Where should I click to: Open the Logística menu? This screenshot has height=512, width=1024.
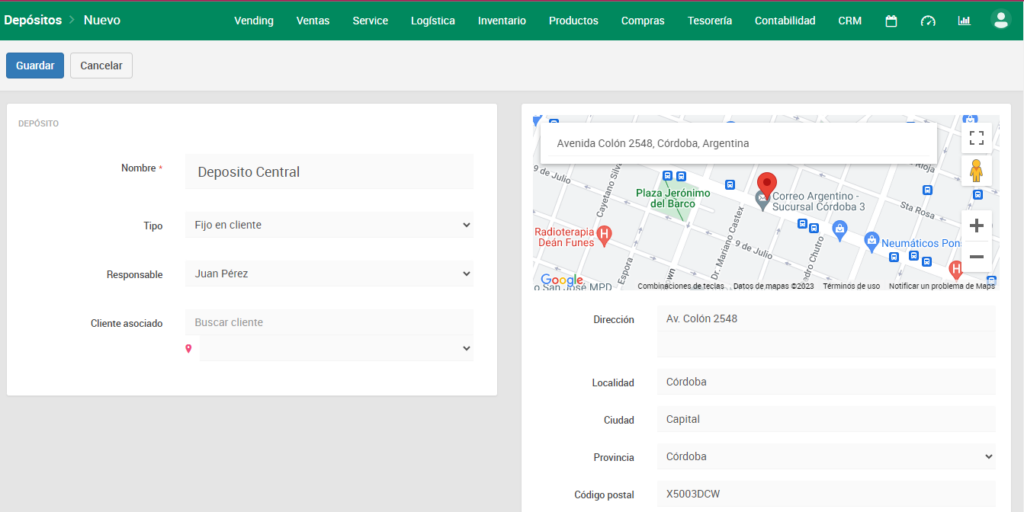pyautogui.click(x=433, y=21)
